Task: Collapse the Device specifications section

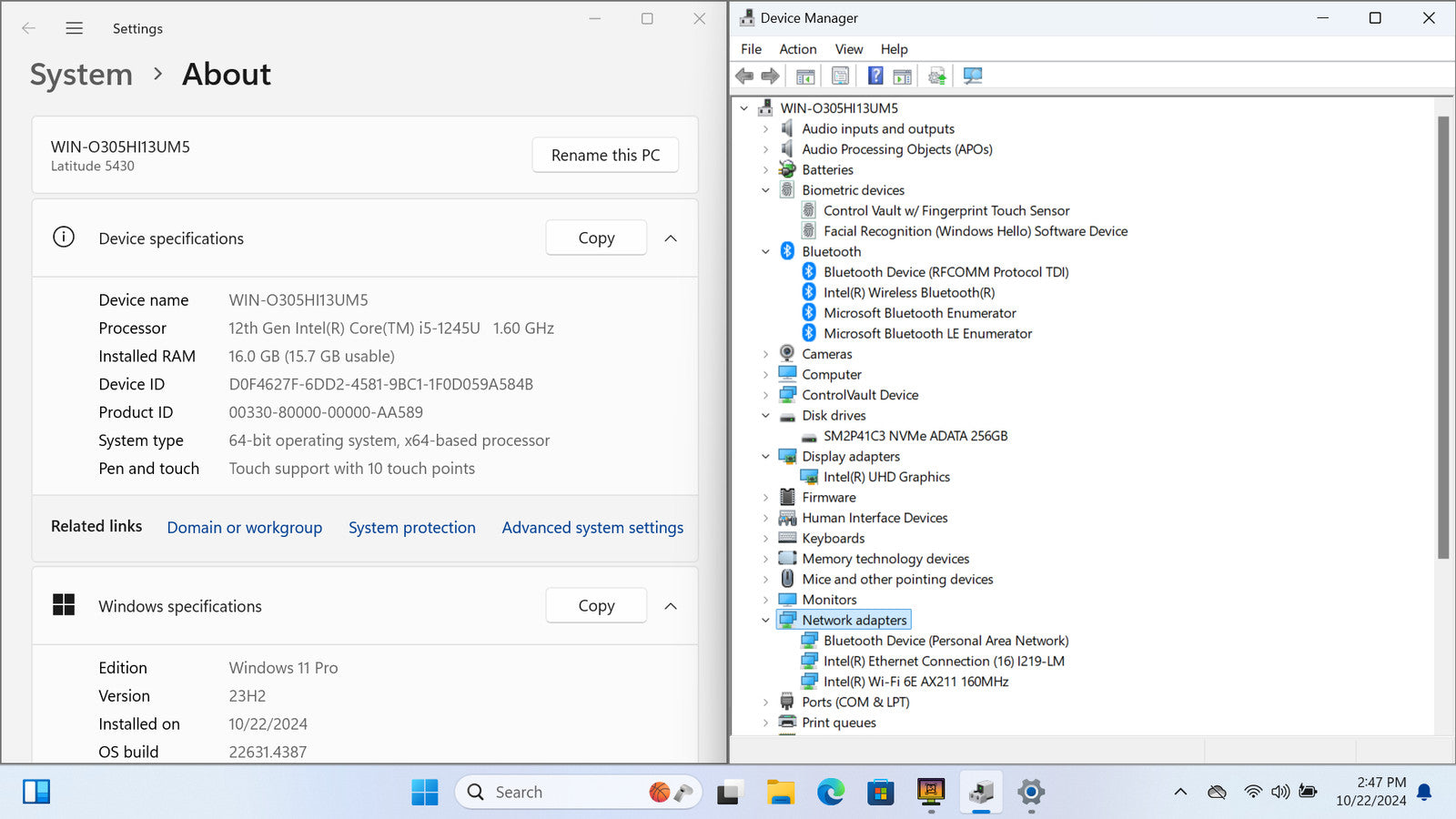Action: (671, 238)
